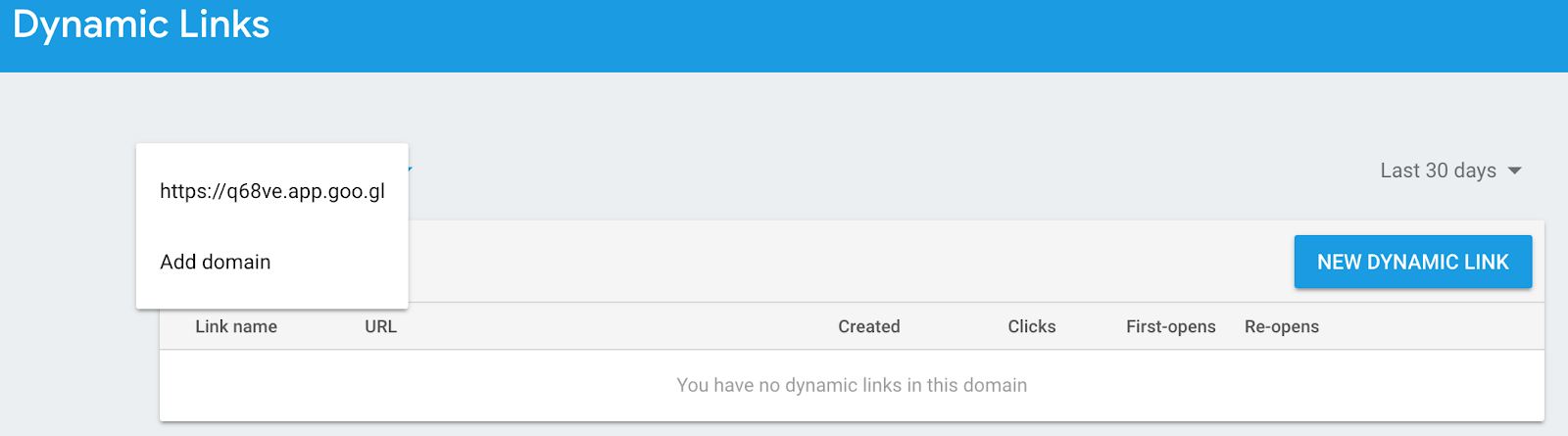Click the arrow beside Last 30 days
This screenshot has width=1568, height=436.
(1514, 171)
